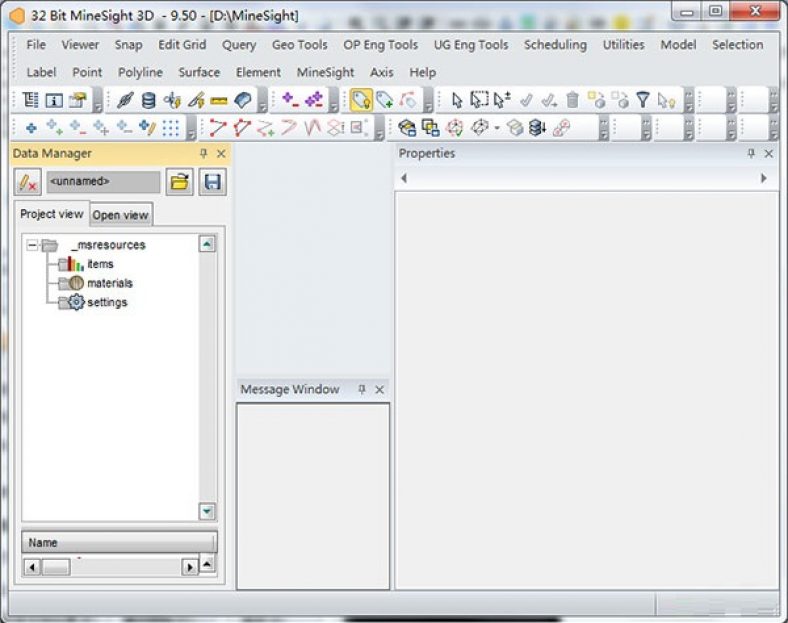Click the linker chain icon
The height and width of the screenshot is (623, 788).
point(125,100)
